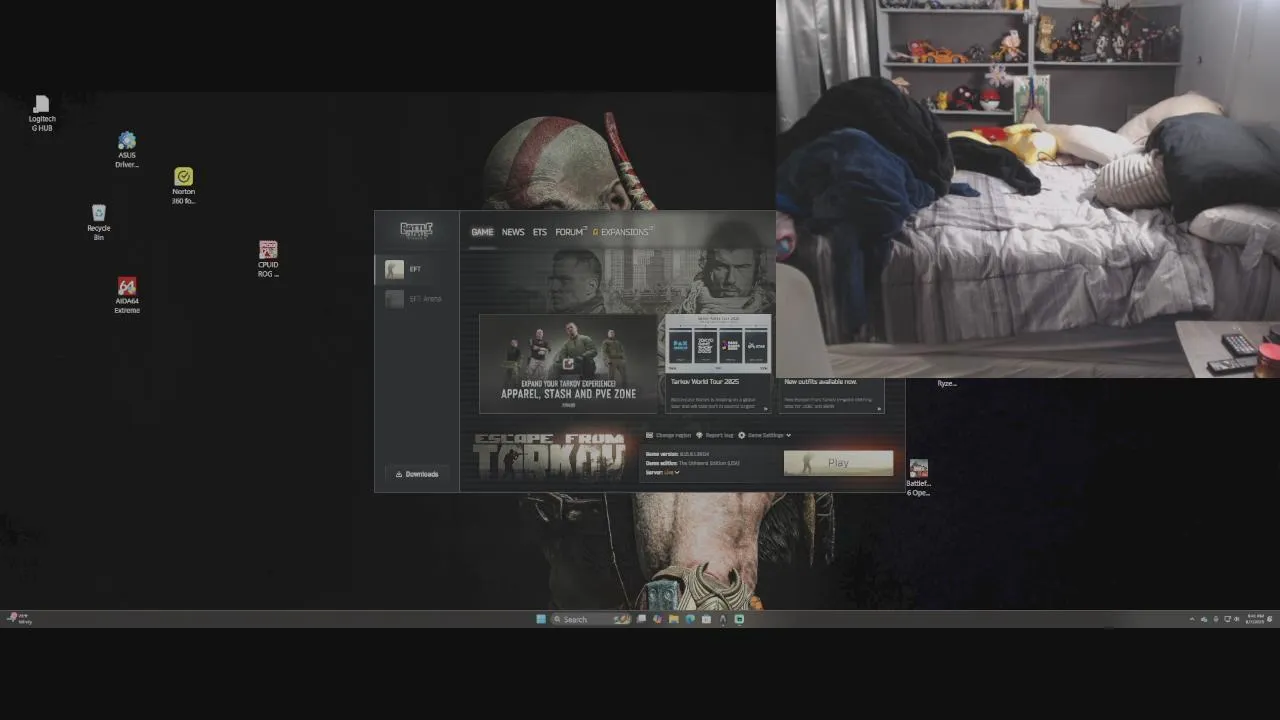Open the Copilot taskbar icon
The width and height of the screenshot is (1280, 720).
[x=658, y=619]
